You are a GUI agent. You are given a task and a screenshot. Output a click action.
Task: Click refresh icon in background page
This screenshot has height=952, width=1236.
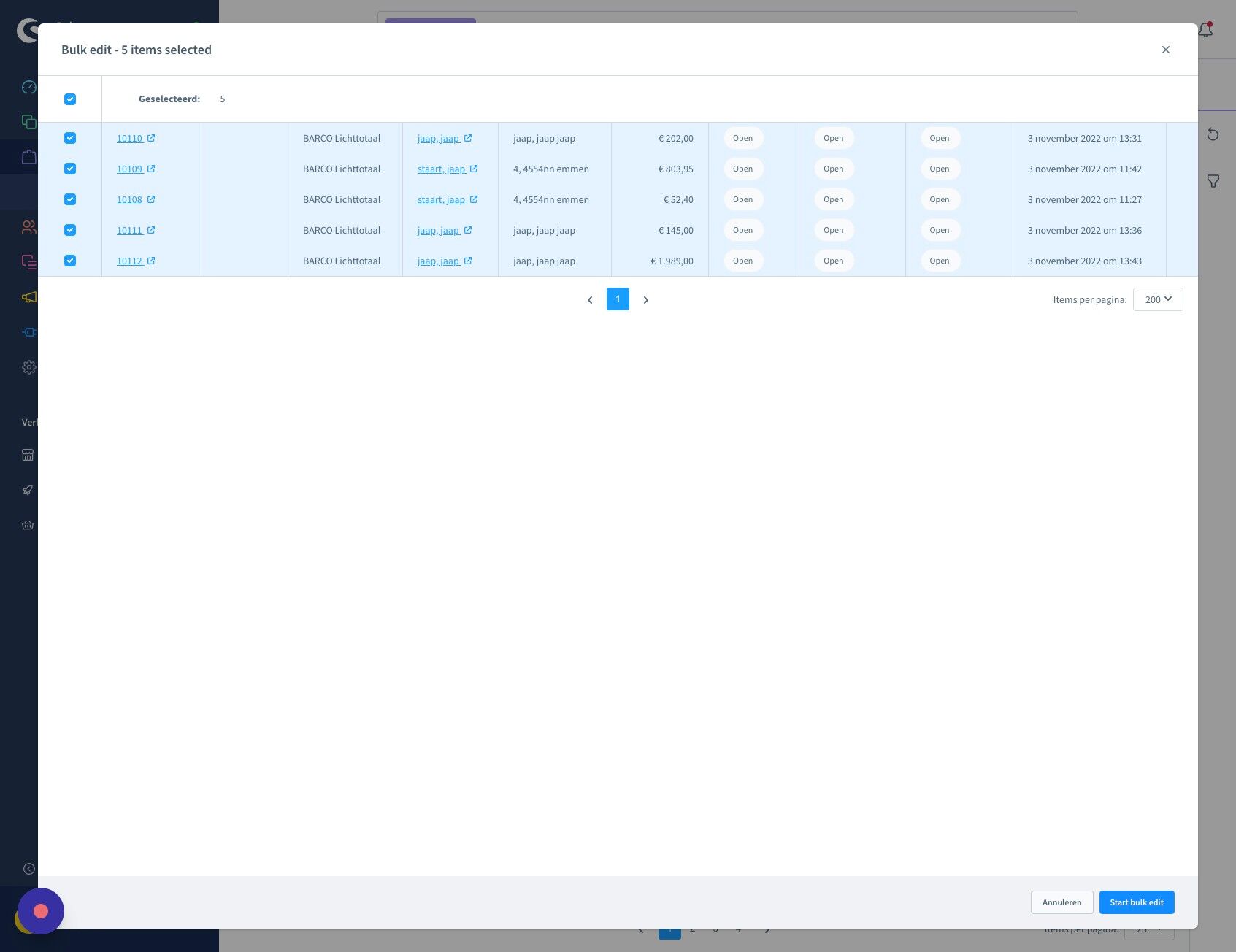point(1213,134)
